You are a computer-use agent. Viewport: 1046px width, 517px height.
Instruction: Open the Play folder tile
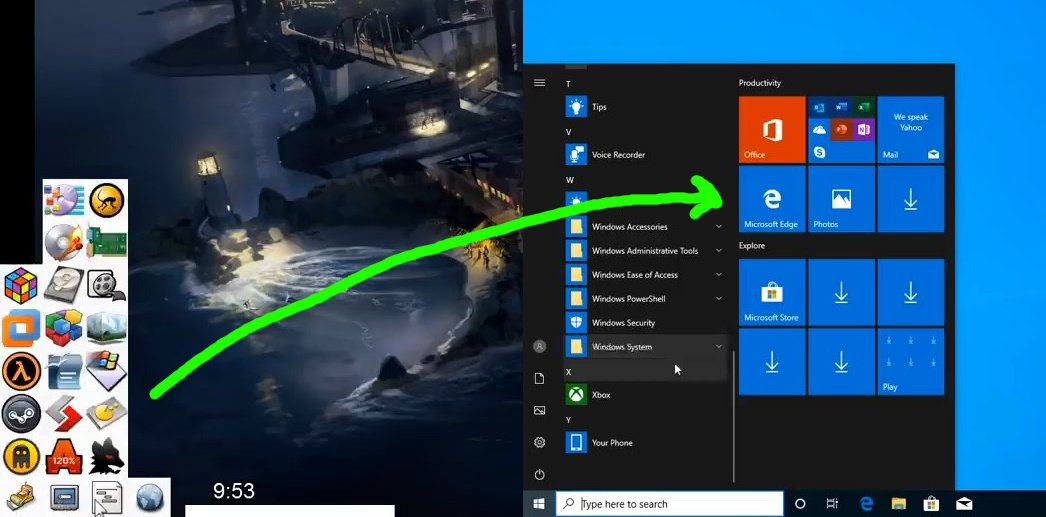click(911, 362)
